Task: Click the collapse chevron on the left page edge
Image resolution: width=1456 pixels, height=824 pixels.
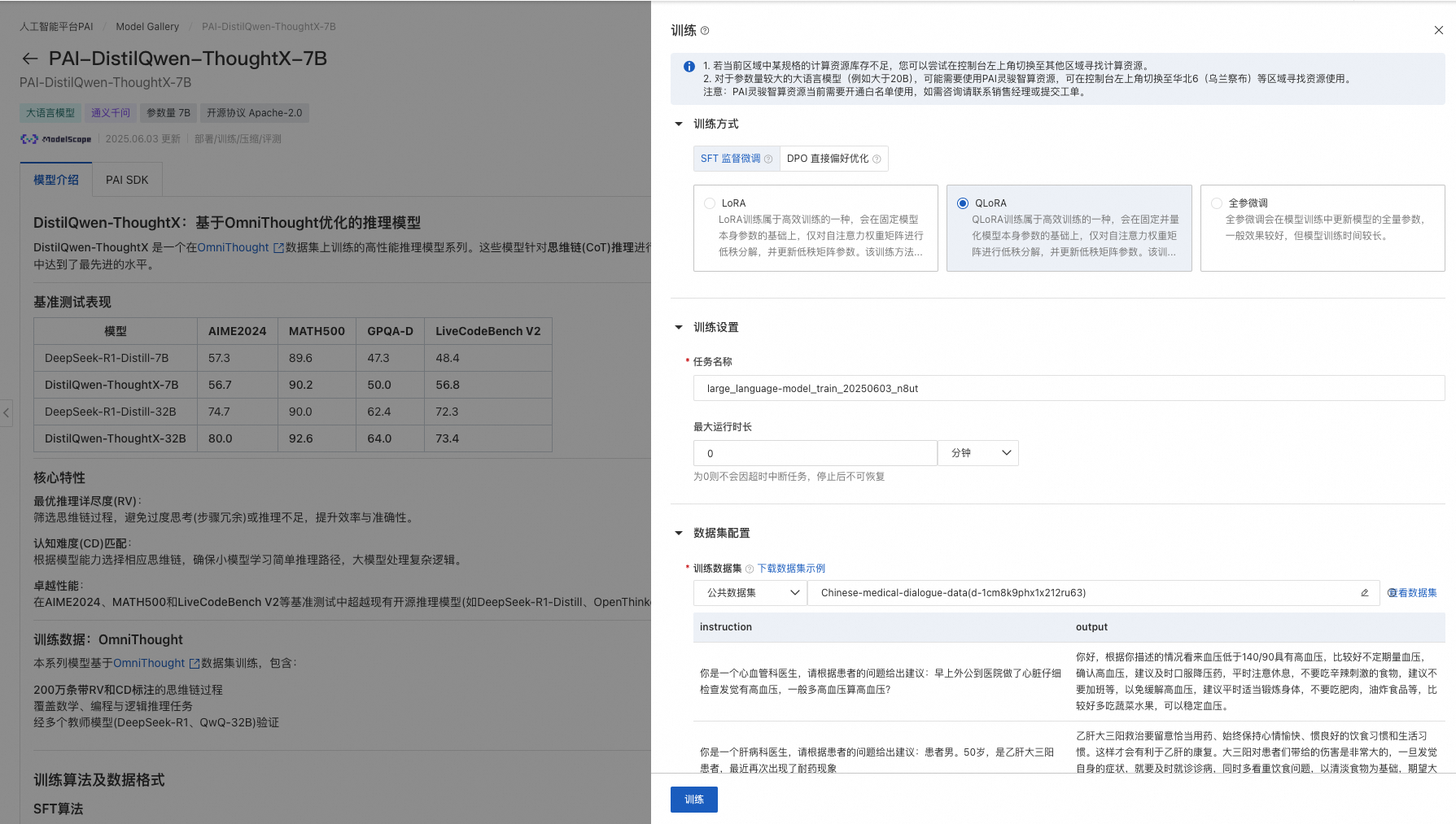Action: pyautogui.click(x=7, y=412)
